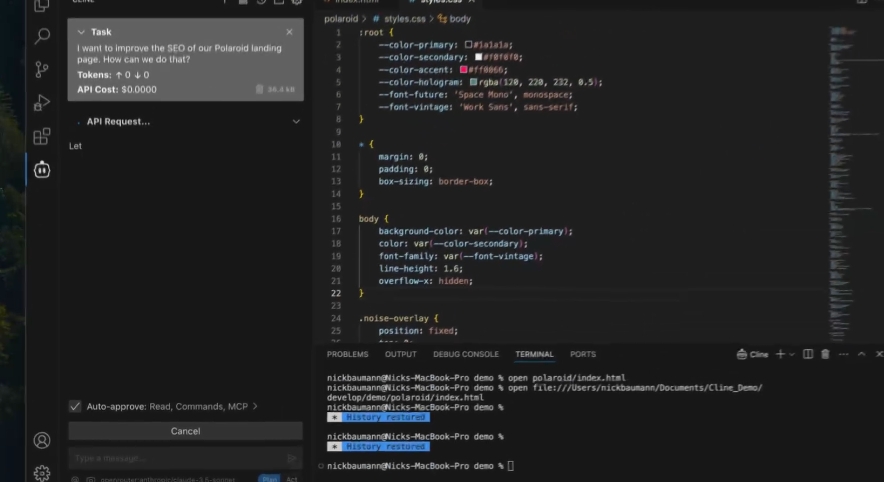The image size is (884, 482).
Task: Switch to the DEBUG CONSOLE tab
Action: tap(465, 354)
